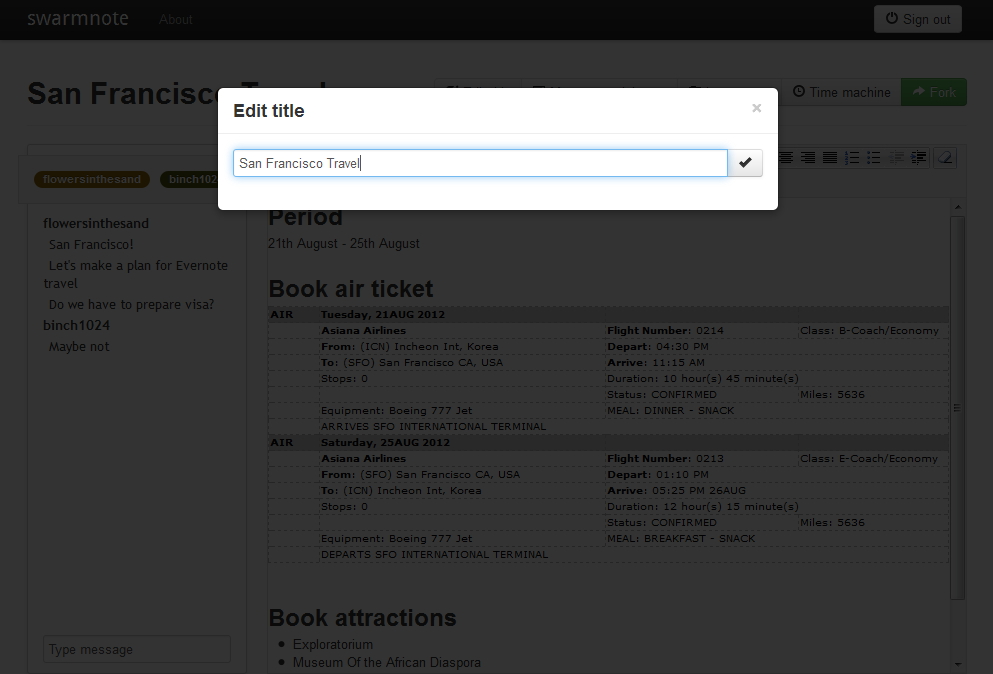Click the swarmnote logo
Viewport: 993px width, 674px height.
tap(77, 19)
